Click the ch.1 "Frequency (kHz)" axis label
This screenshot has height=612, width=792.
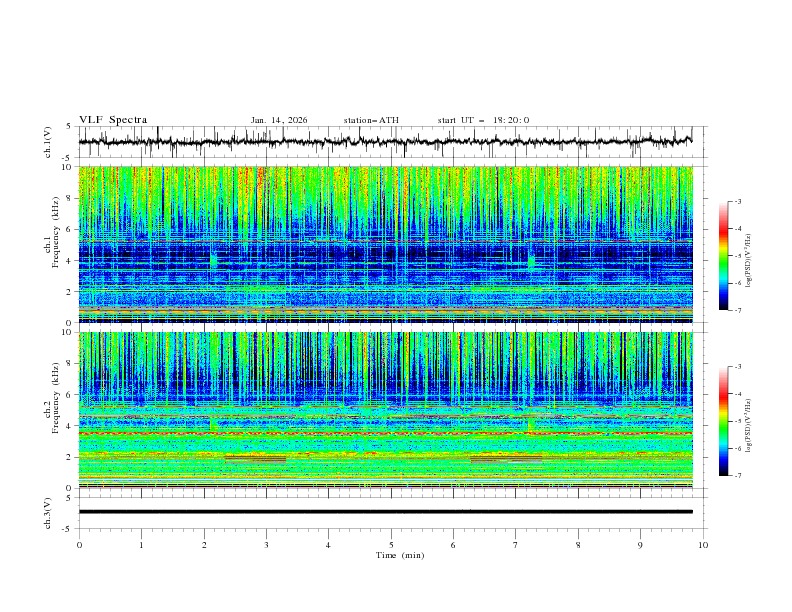[x=55, y=232]
